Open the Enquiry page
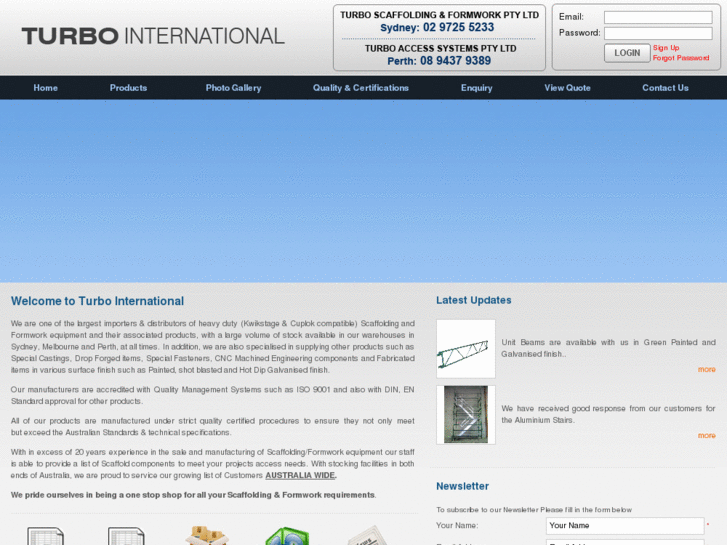 (x=477, y=88)
